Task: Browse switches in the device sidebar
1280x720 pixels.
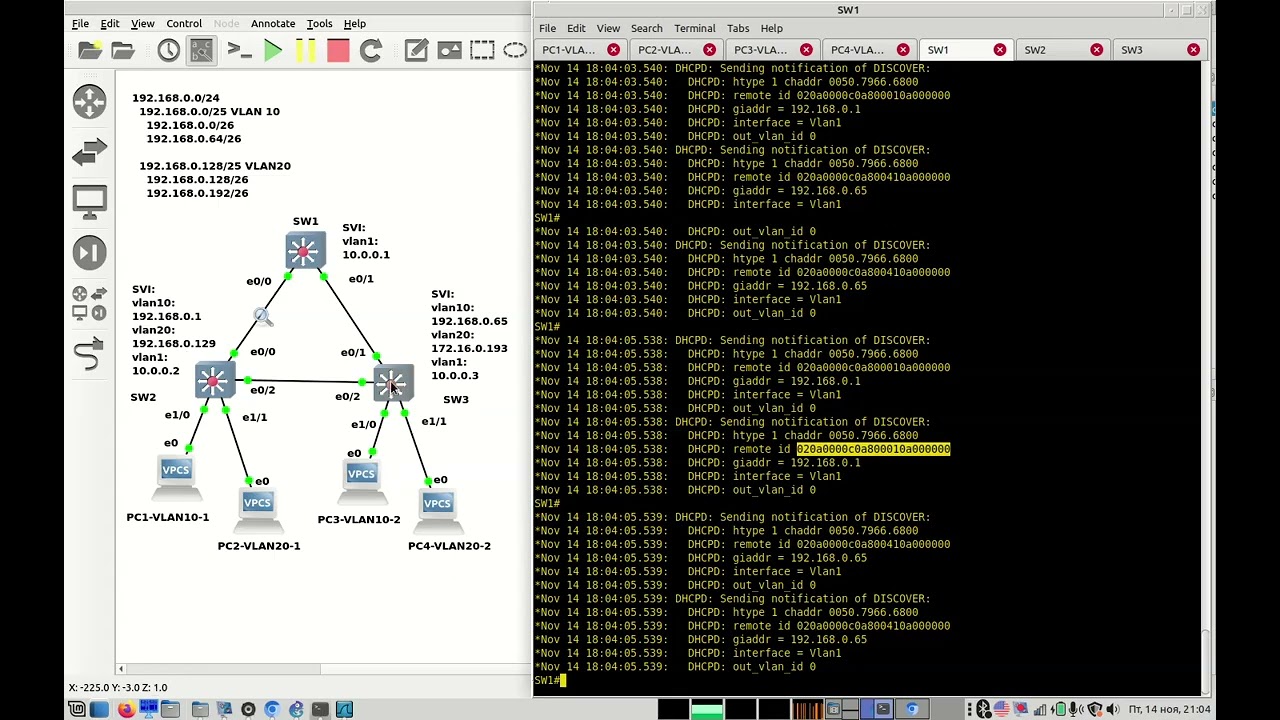Action: tap(89, 151)
